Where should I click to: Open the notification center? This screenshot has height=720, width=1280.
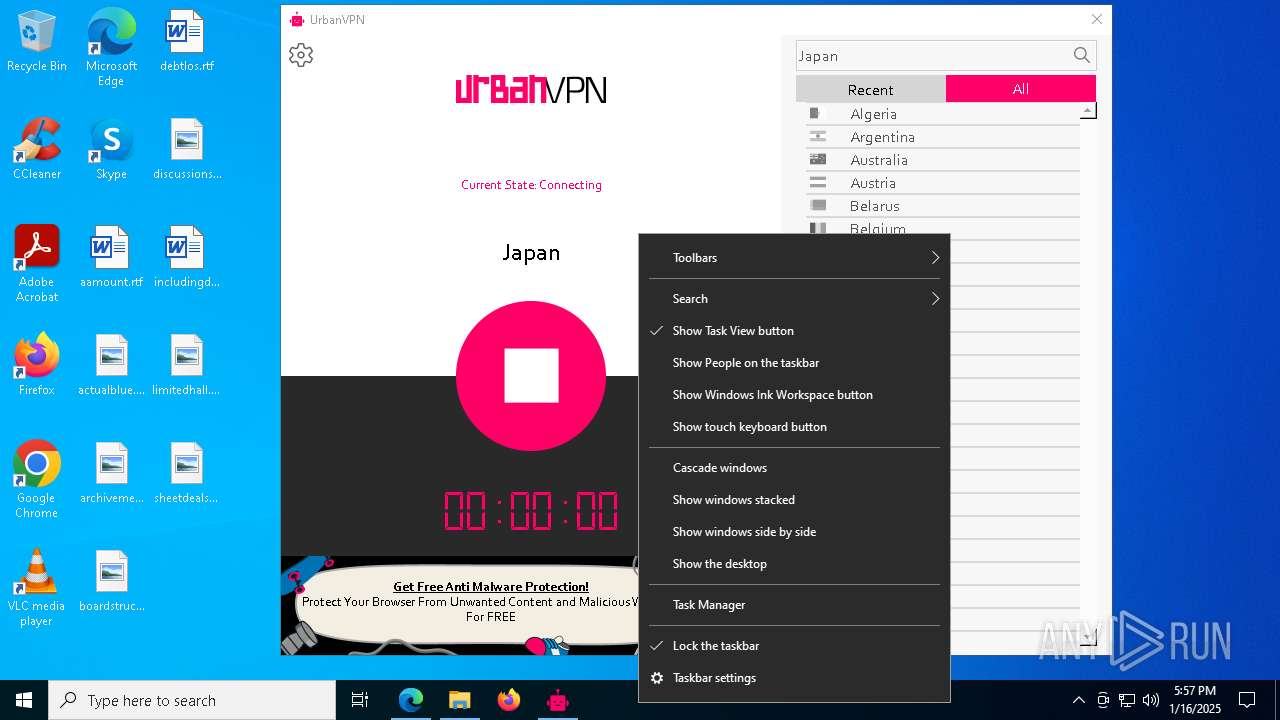(1247, 700)
